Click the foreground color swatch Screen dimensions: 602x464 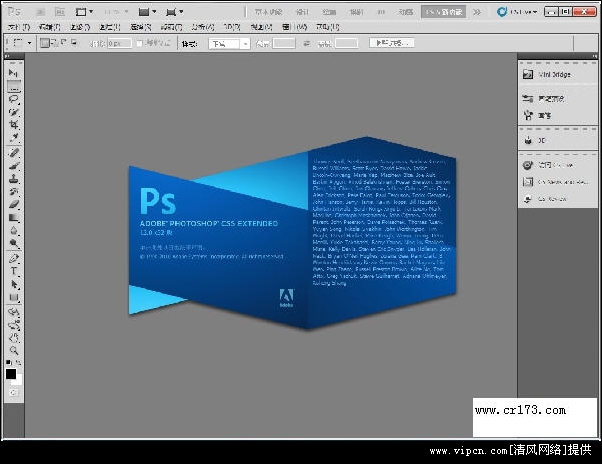click(11, 373)
